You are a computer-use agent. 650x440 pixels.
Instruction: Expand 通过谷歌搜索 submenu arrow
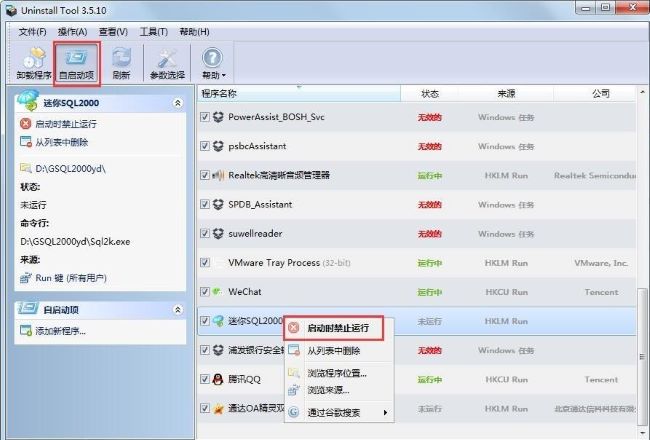[x=385, y=413]
